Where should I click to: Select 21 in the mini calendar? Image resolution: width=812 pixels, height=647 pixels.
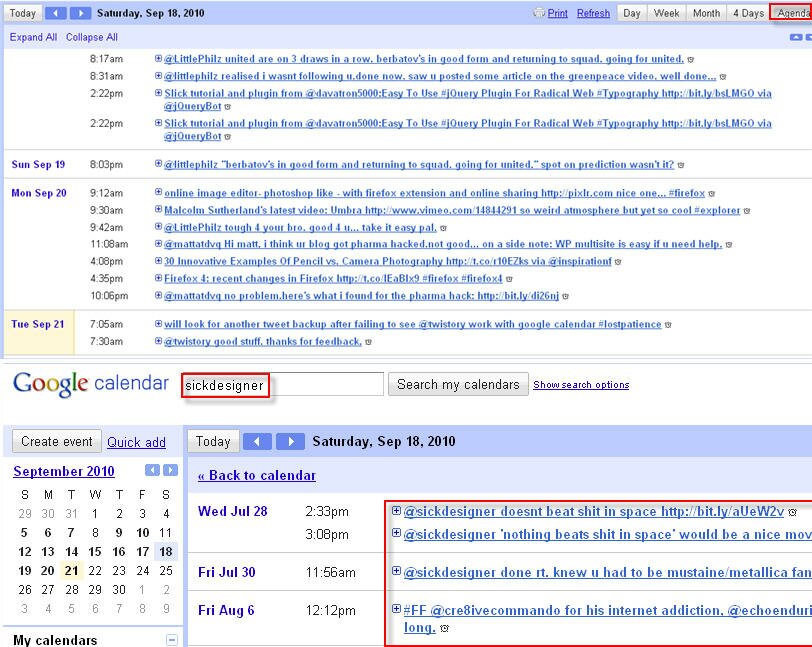71,570
